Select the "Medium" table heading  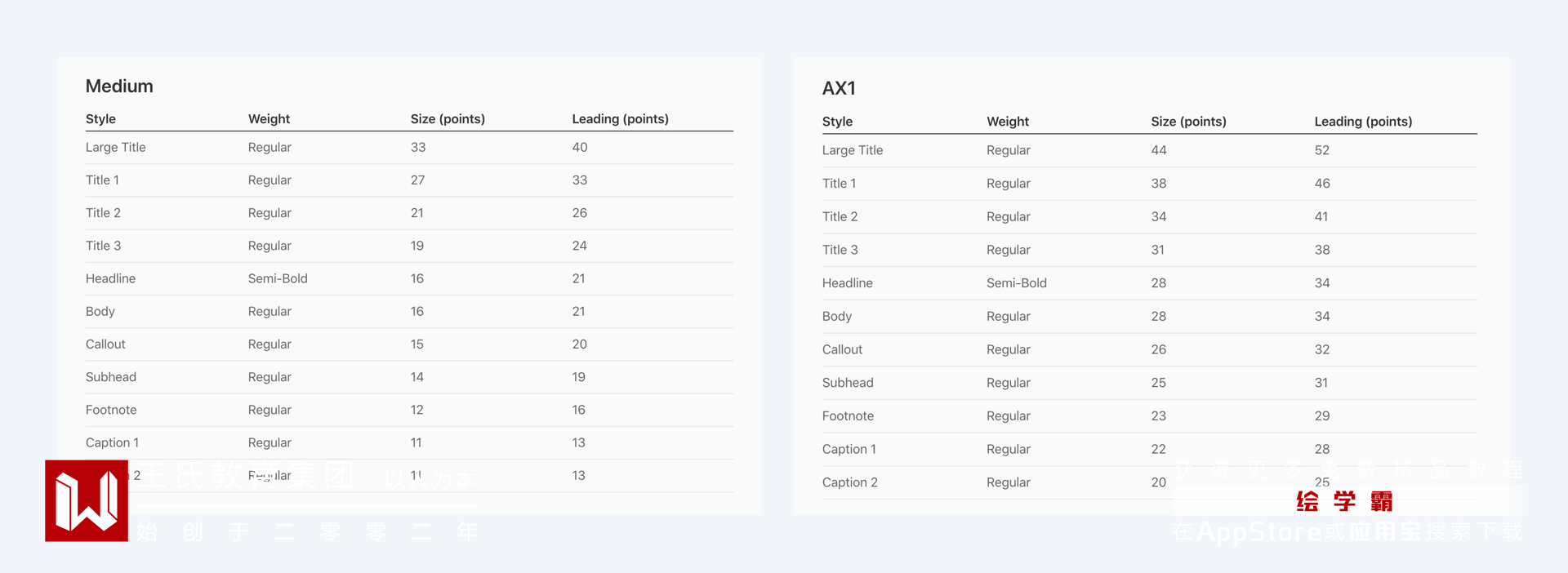119,87
